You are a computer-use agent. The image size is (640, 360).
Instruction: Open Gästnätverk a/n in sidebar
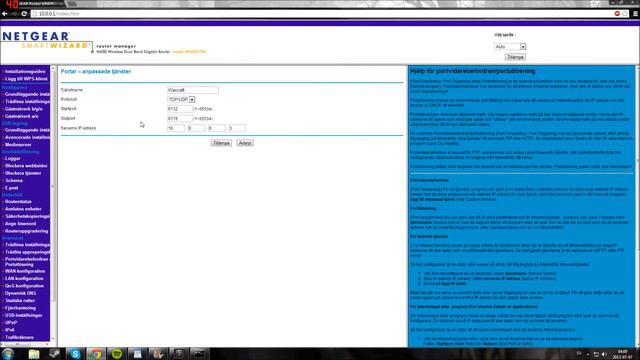pyautogui.click(x=22, y=116)
